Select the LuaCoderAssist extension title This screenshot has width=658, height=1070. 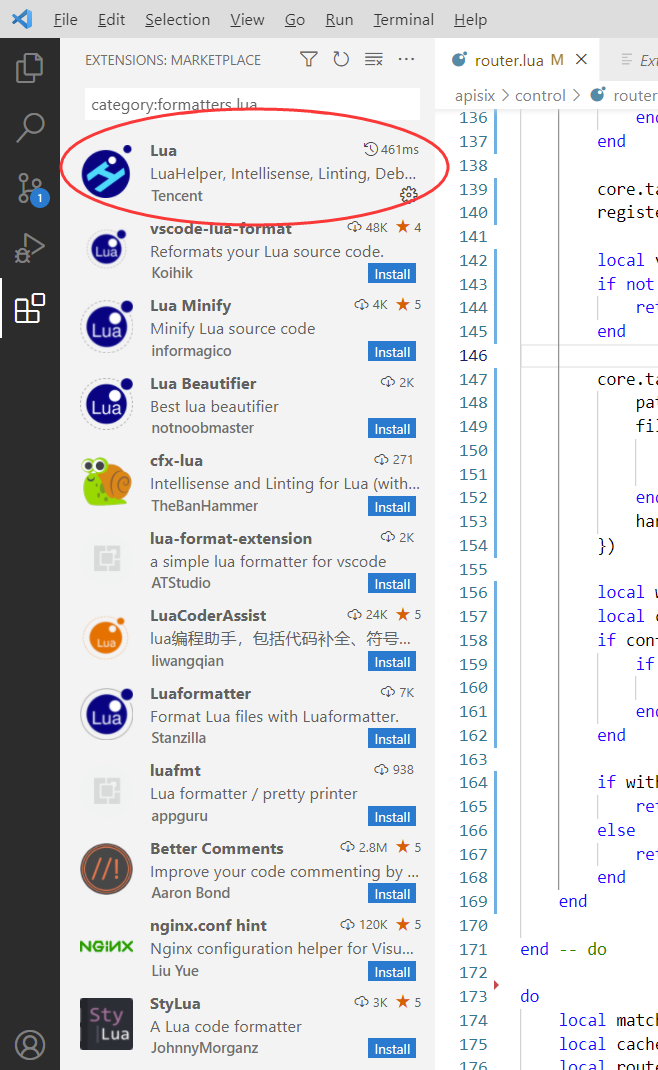pyautogui.click(x=208, y=616)
